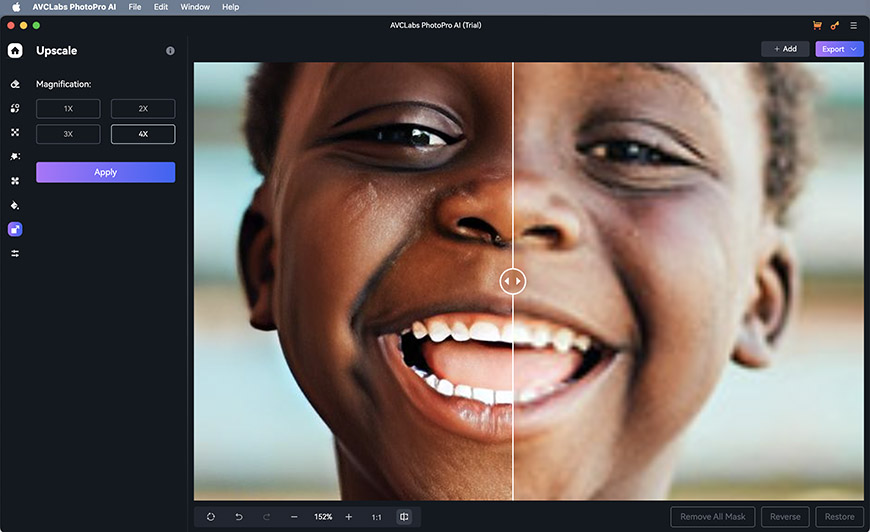Image resolution: width=870 pixels, height=532 pixels.
Task: Select the eraser tool in sidebar
Action: click(15, 85)
